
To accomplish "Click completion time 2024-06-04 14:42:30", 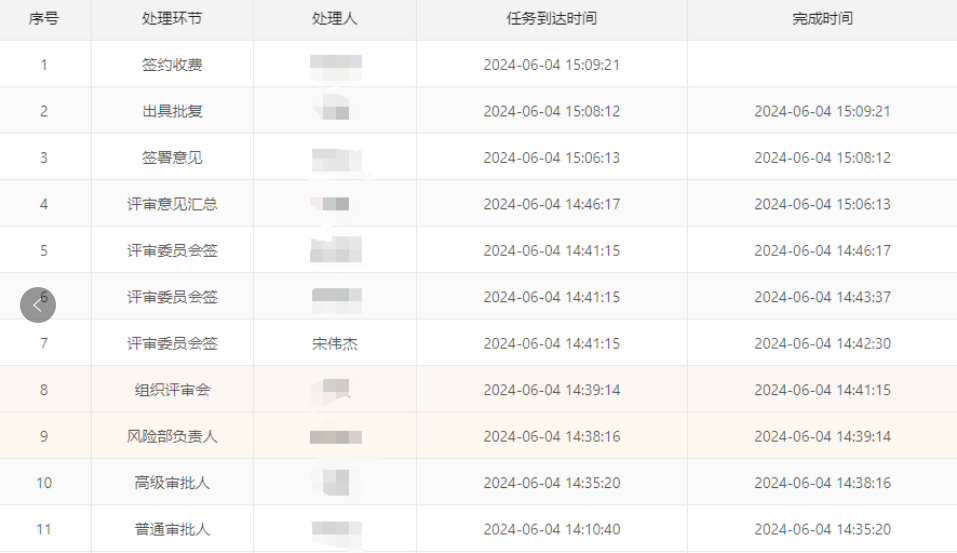I will [x=822, y=344].
